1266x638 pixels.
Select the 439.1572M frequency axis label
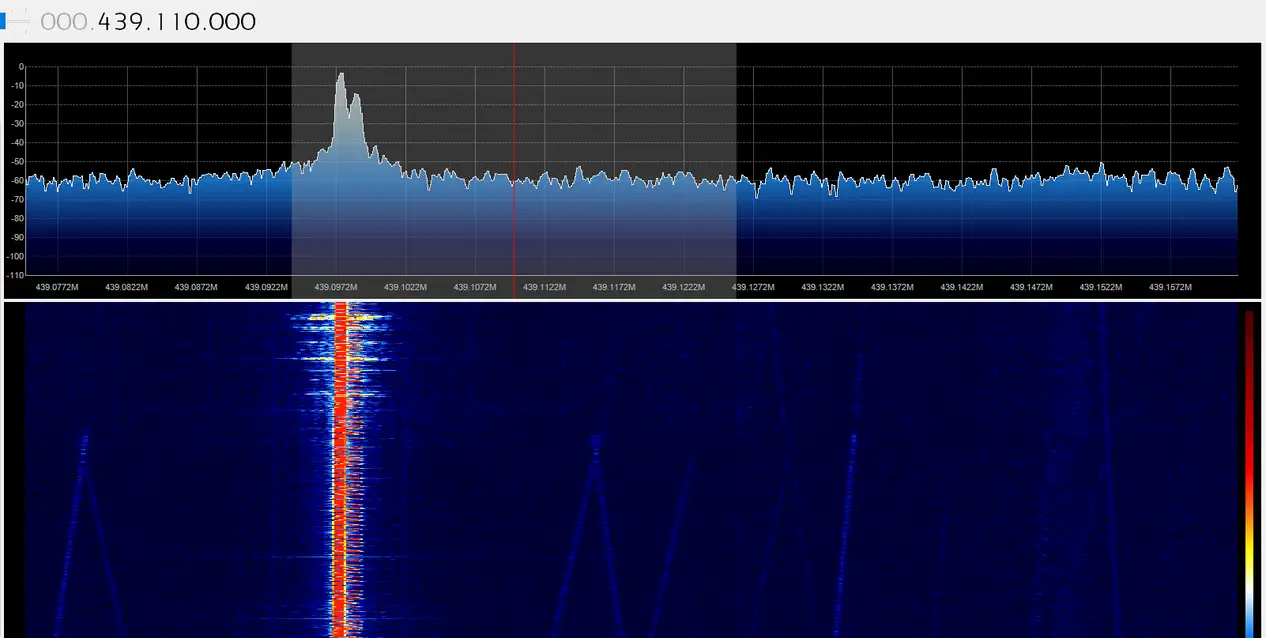[1170, 287]
